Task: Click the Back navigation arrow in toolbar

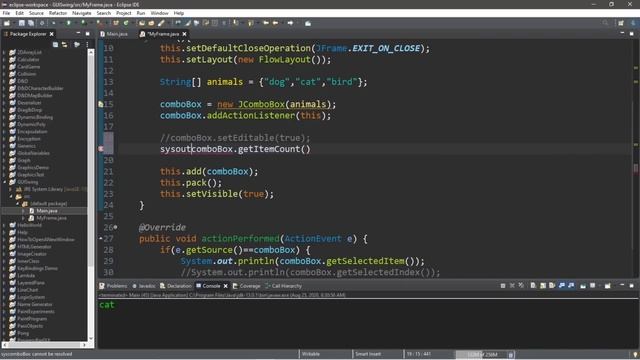Action: coord(275,23)
